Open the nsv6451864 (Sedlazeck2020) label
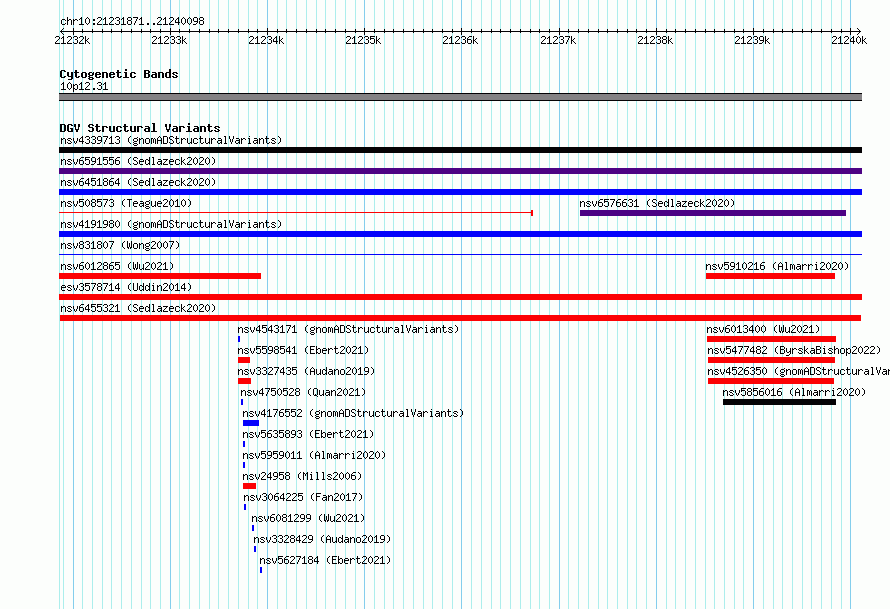This screenshot has width=890, height=609. point(138,182)
